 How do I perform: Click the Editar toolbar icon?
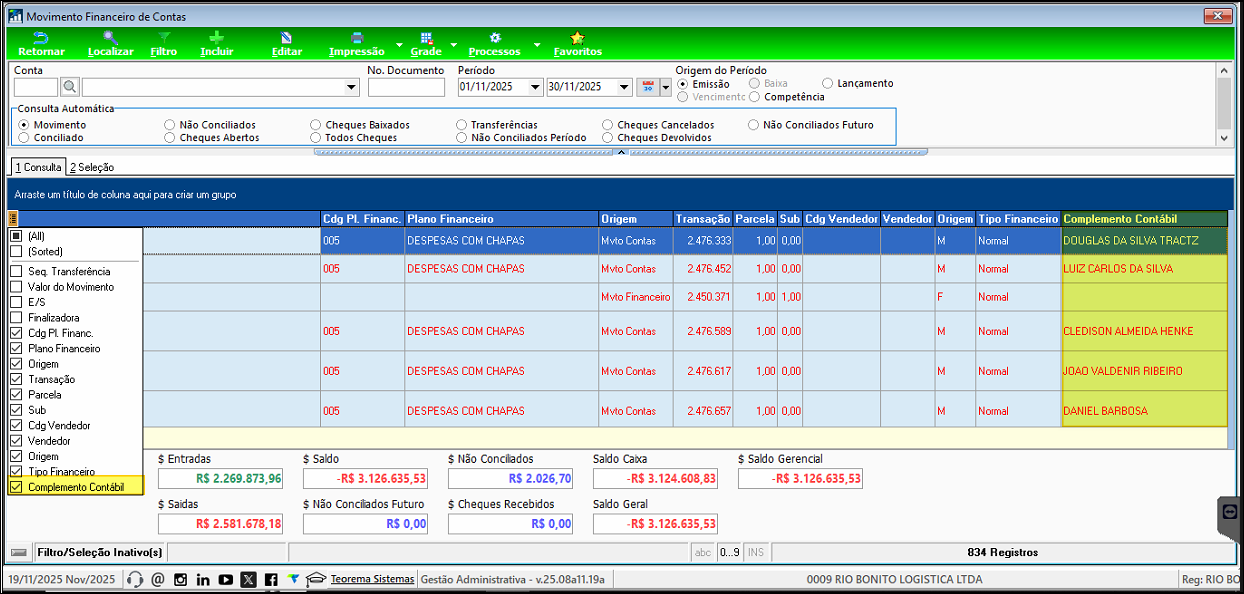tap(286, 38)
